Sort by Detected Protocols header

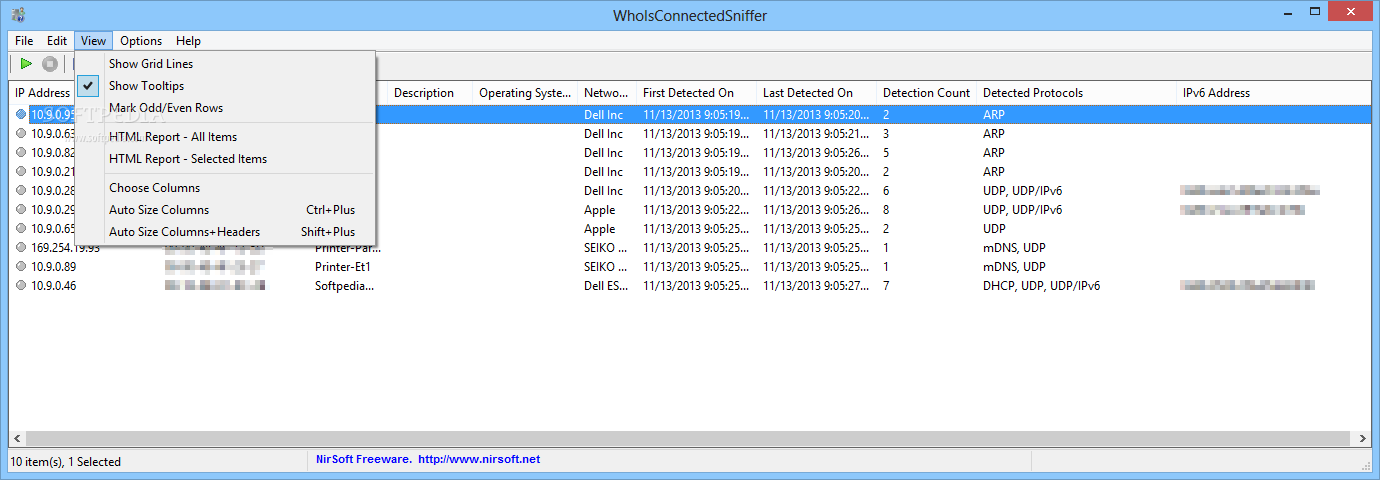pos(1078,93)
